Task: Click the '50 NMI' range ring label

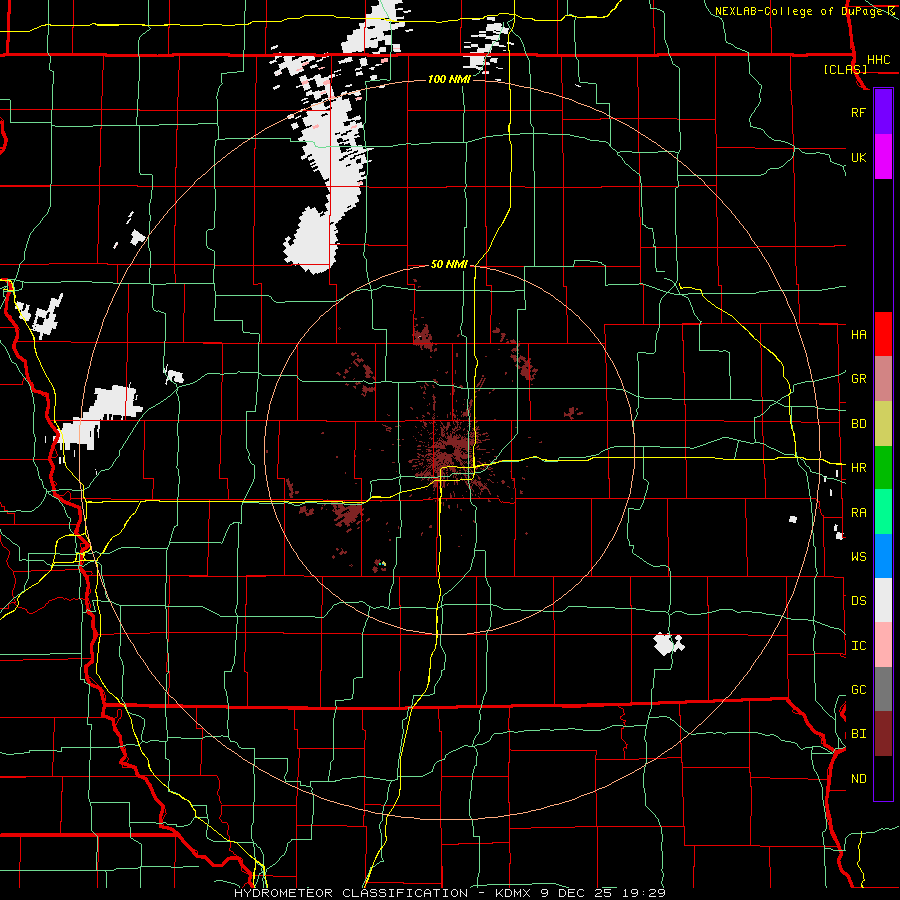Action: (x=449, y=264)
